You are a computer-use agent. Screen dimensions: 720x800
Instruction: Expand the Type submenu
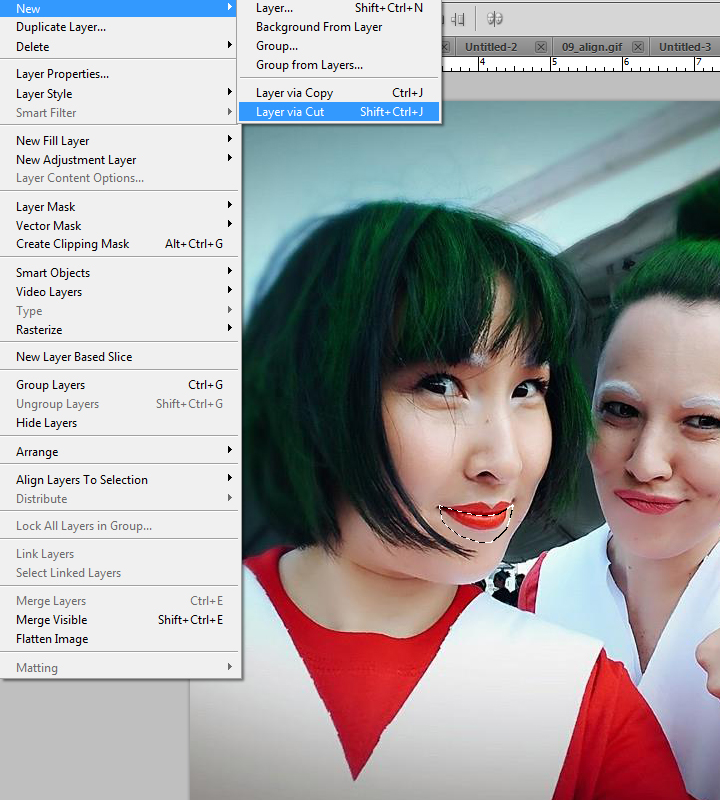(x=118, y=311)
